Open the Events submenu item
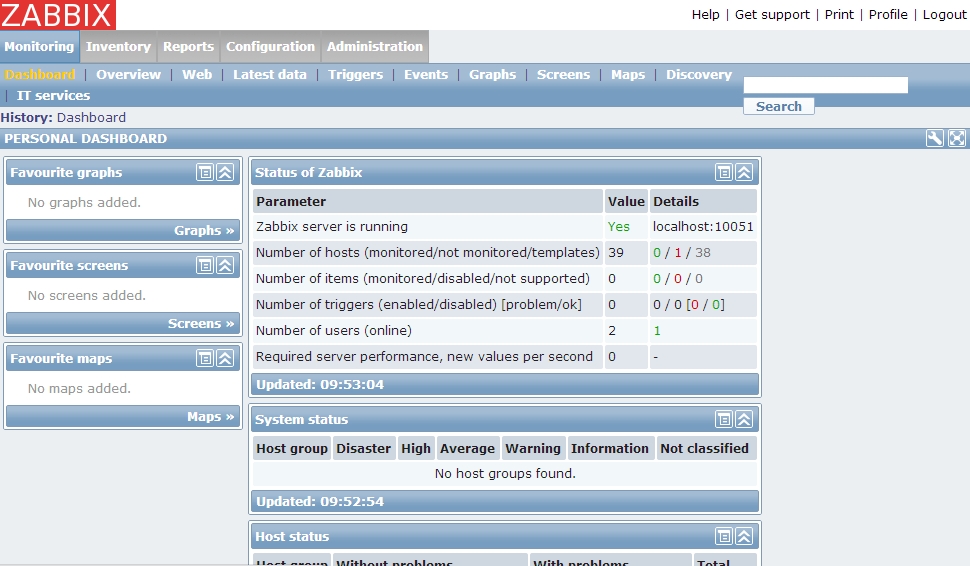Screen dimensions: 970x566 pos(426,74)
